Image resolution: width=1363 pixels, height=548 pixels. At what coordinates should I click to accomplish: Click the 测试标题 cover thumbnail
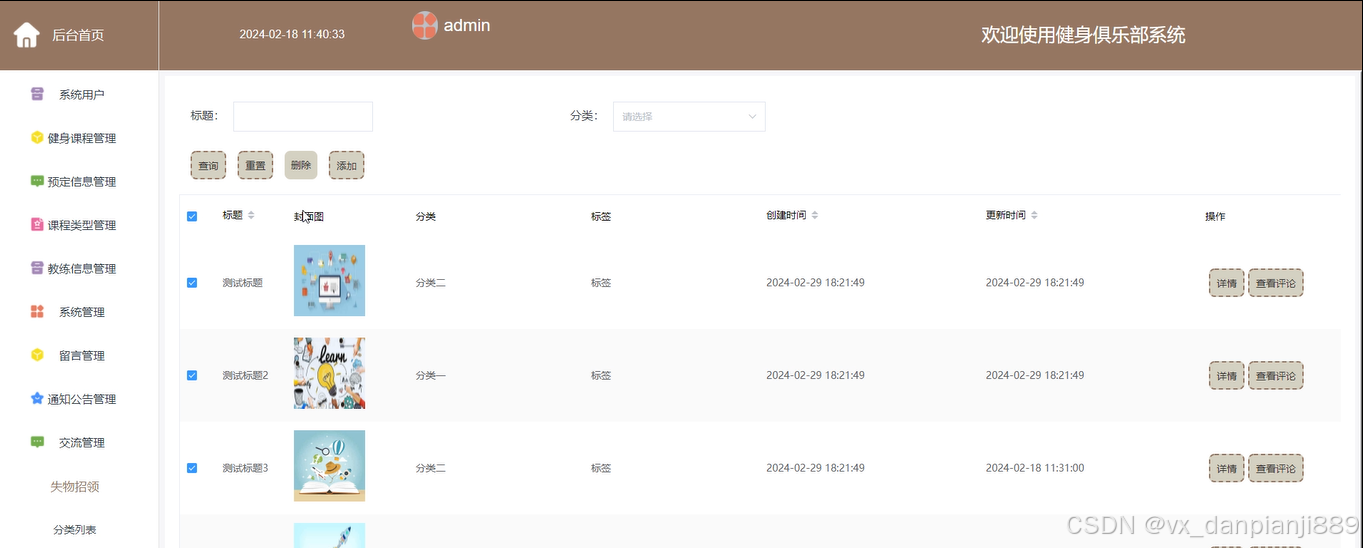[329, 280]
